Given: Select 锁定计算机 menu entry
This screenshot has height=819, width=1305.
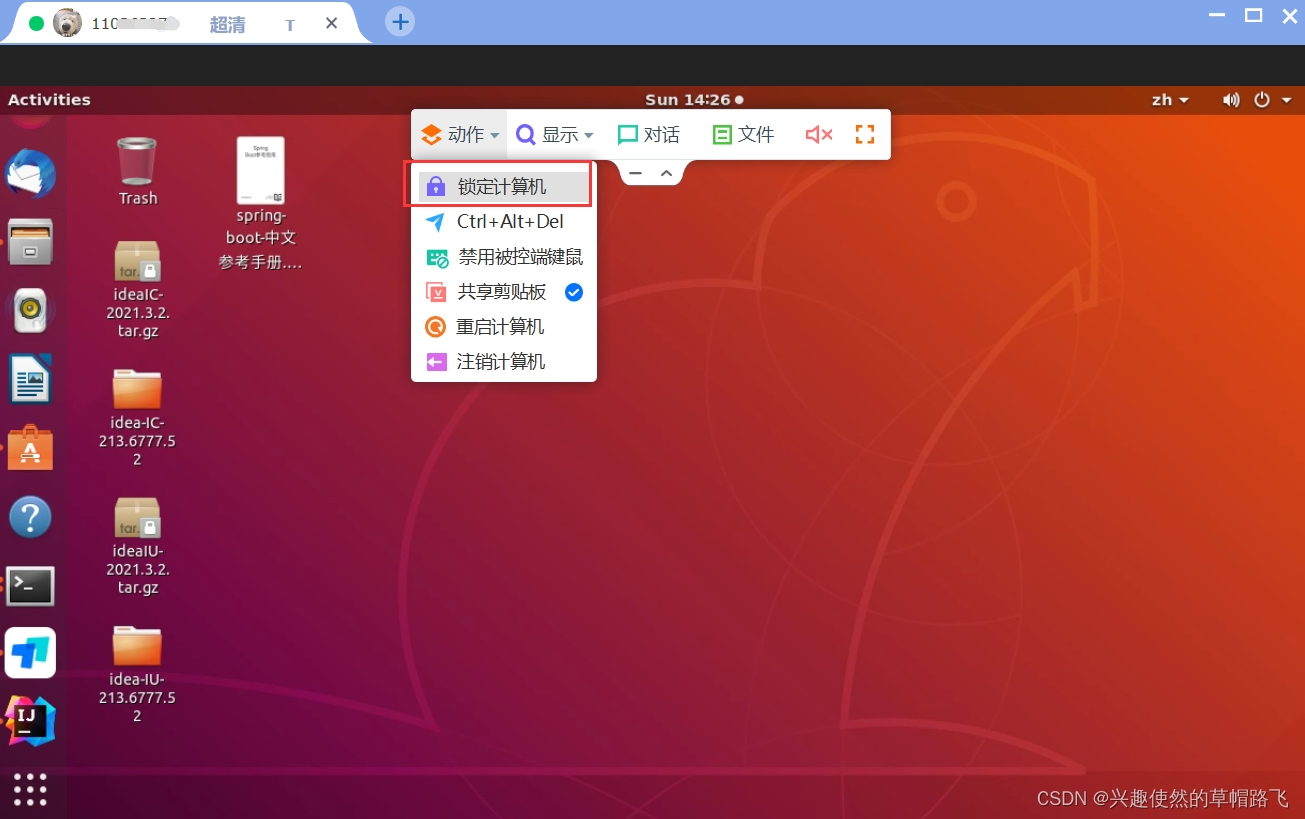Looking at the screenshot, I should (503, 187).
